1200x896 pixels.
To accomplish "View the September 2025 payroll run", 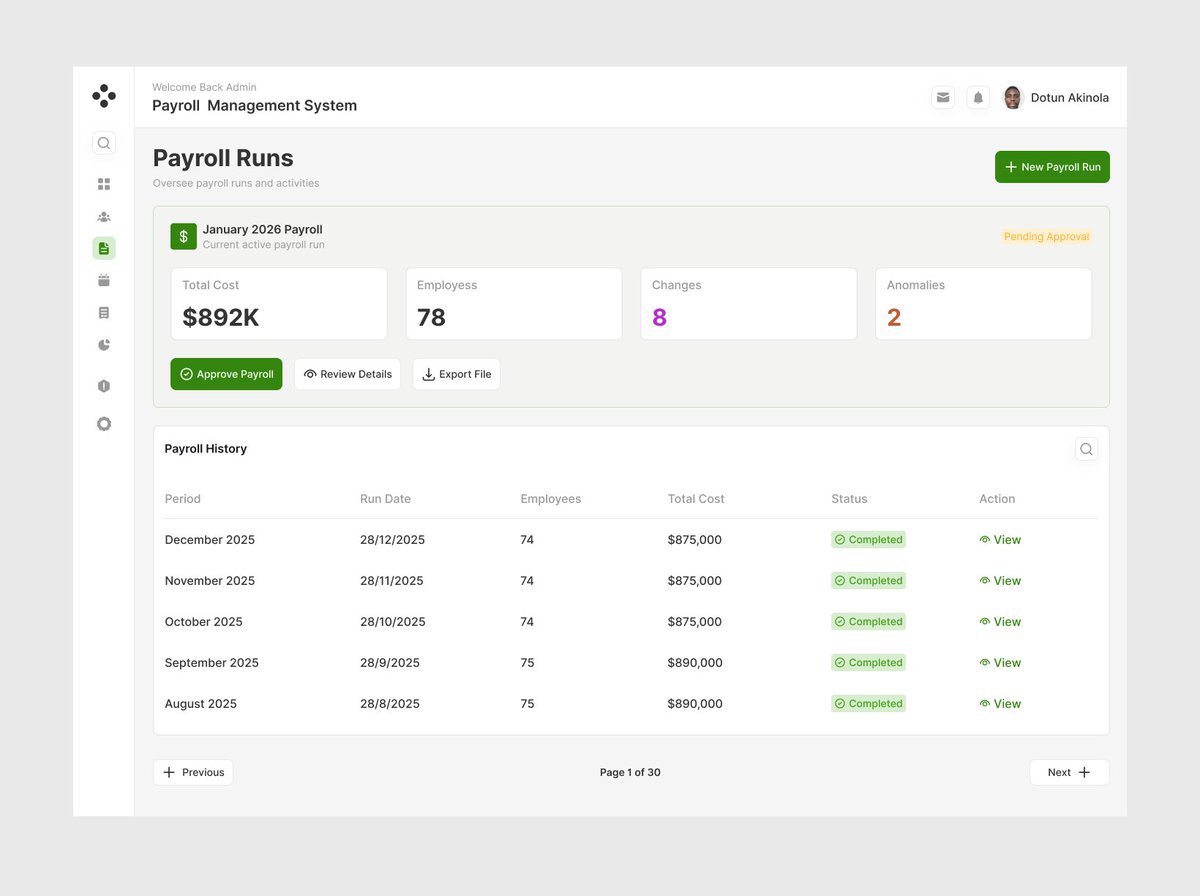I will 1000,663.
